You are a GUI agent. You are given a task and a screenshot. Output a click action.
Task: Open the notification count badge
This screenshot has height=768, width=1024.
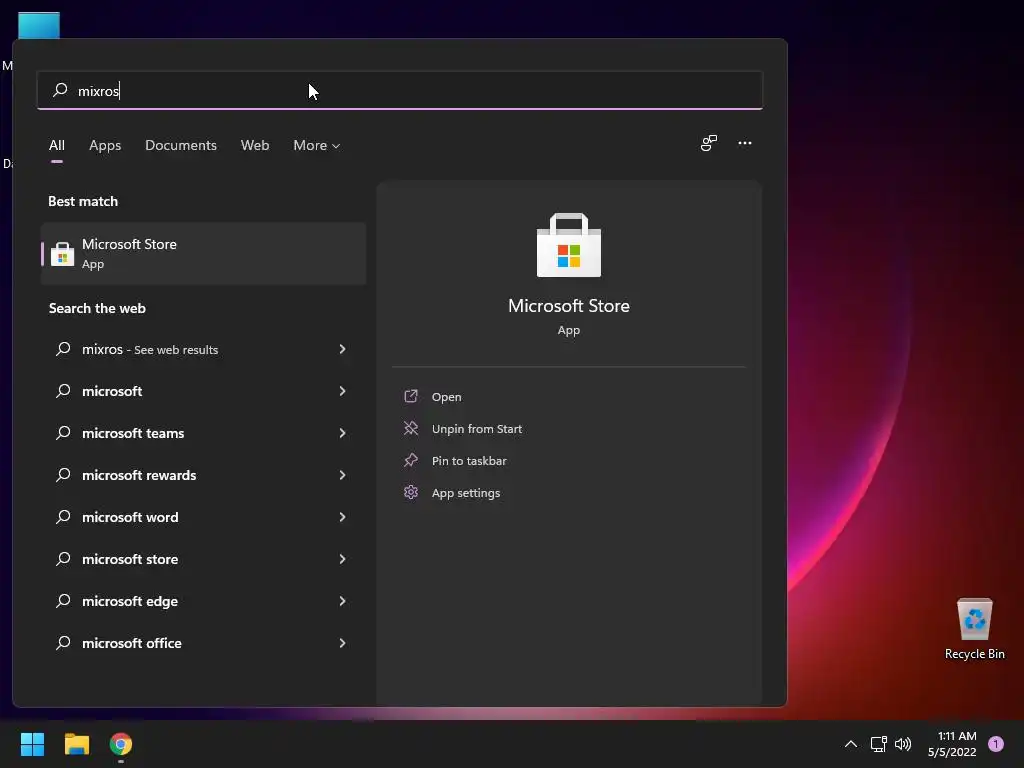pos(995,744)
